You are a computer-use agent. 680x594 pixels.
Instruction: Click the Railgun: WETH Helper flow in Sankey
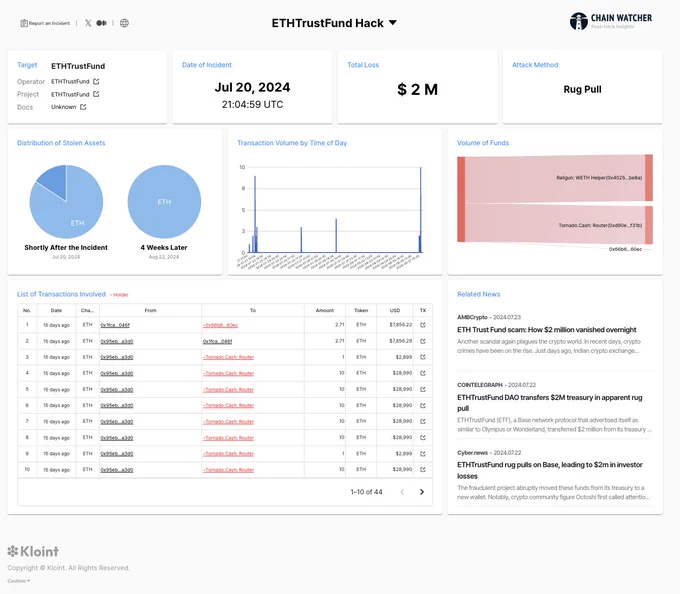(555, 179)
